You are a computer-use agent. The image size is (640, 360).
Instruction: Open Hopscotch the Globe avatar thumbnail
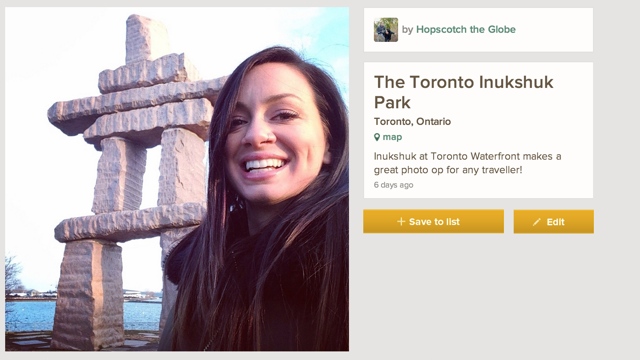(386, 29)
